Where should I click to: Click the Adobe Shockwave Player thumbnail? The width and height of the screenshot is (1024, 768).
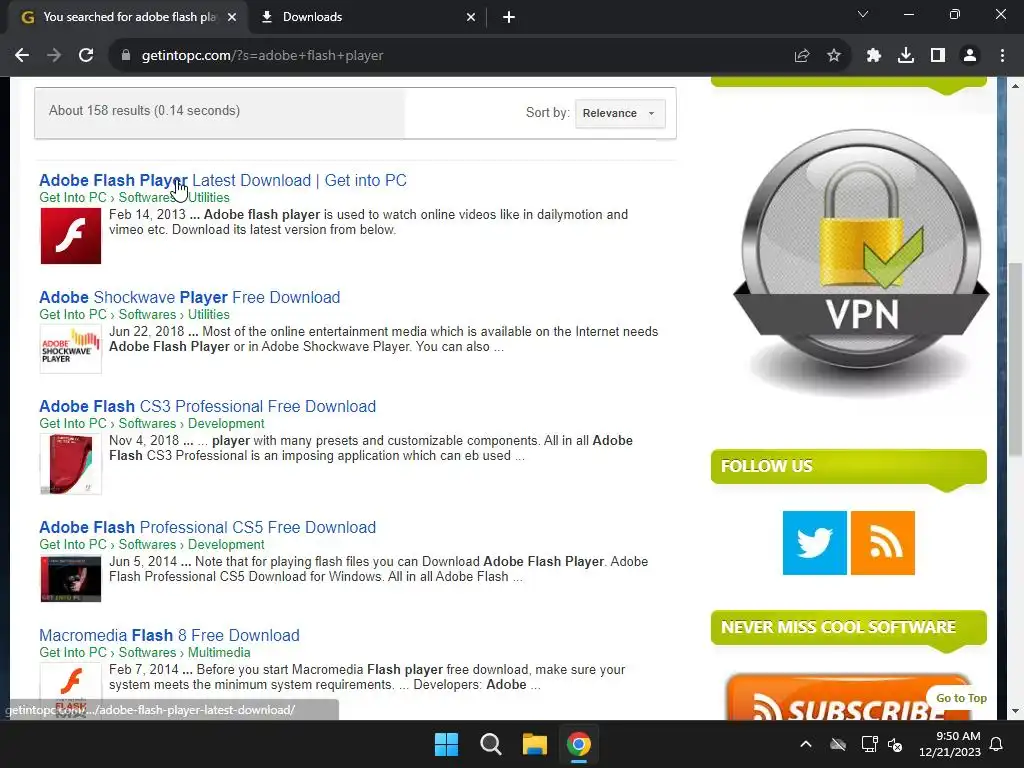click(x=71, y=349)
